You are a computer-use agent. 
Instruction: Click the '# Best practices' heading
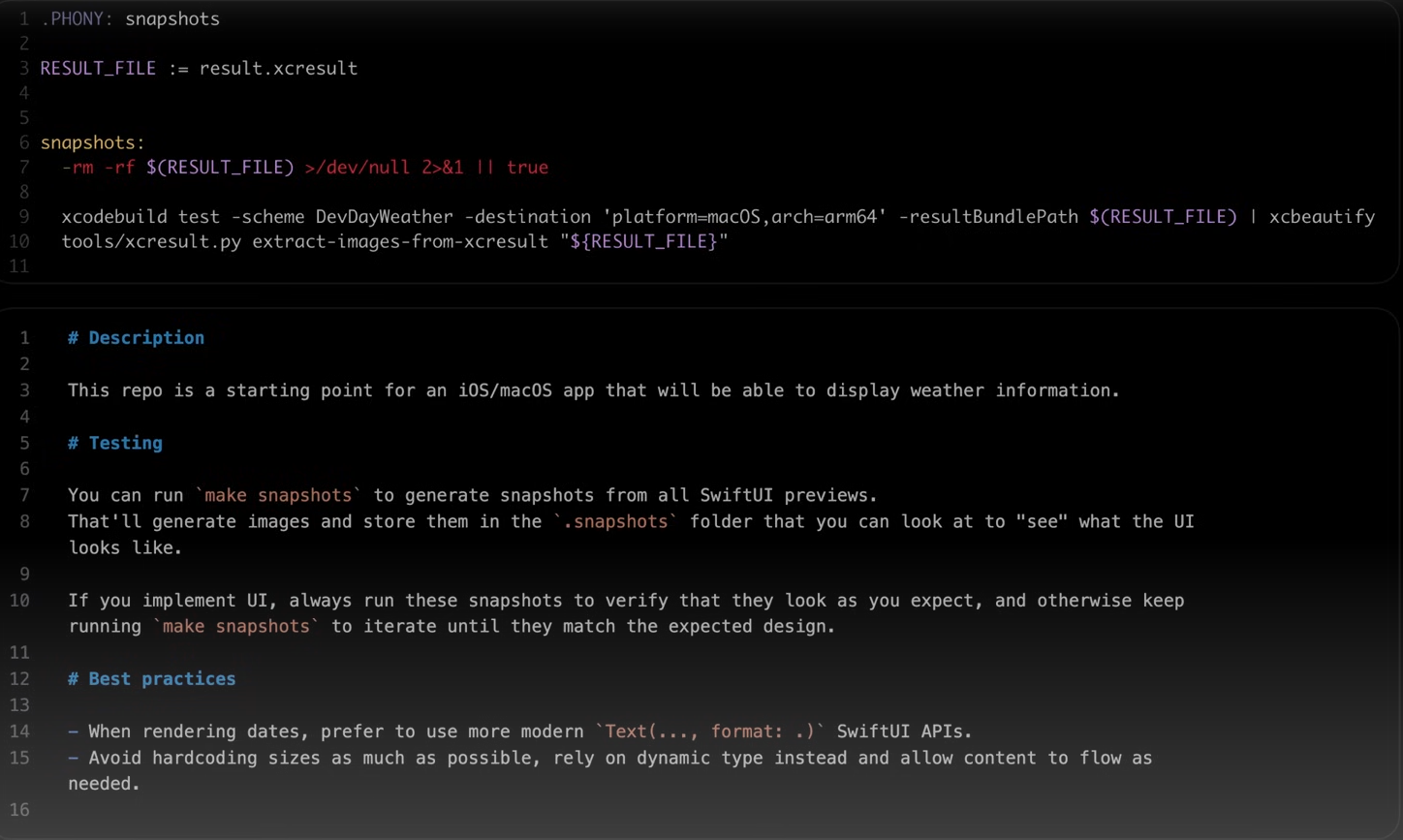coord(151,679)
